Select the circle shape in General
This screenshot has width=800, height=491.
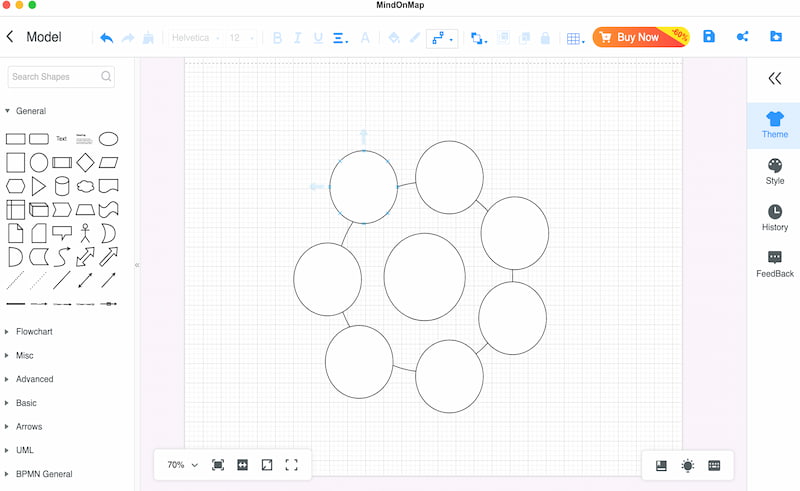39,163
